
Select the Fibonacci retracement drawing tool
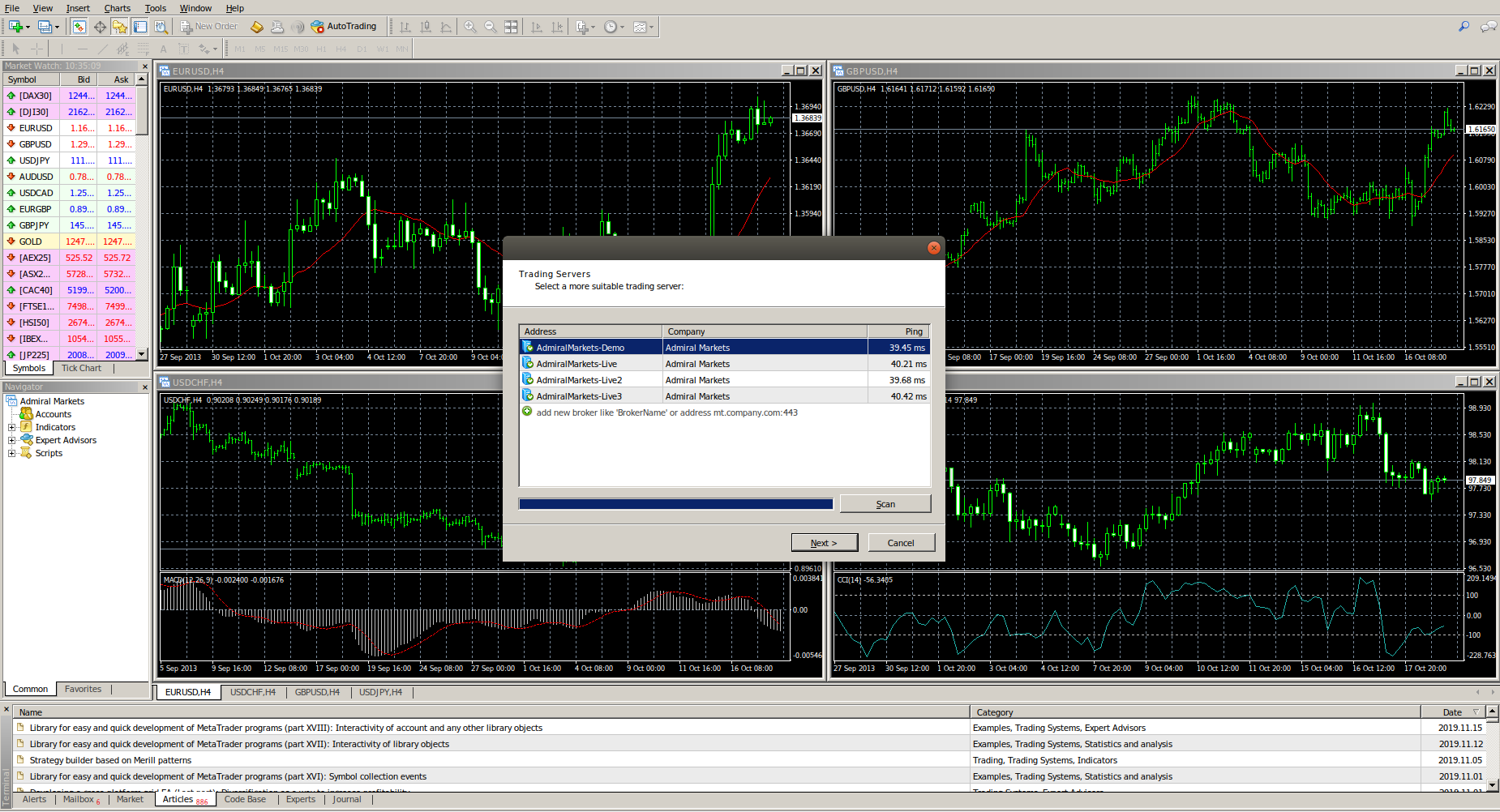click(143, 49)
